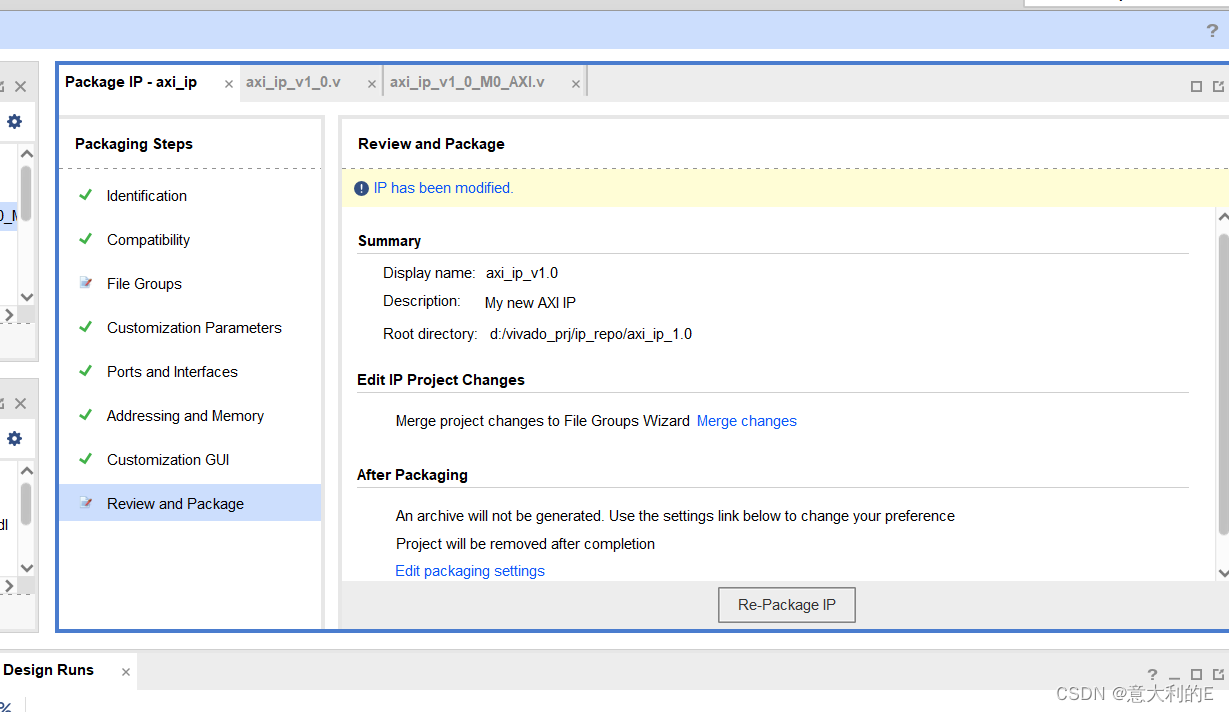Click the Customization GUI checkmark icon
Viewport: 1229px width, 712px height.
tap(86, 459)
